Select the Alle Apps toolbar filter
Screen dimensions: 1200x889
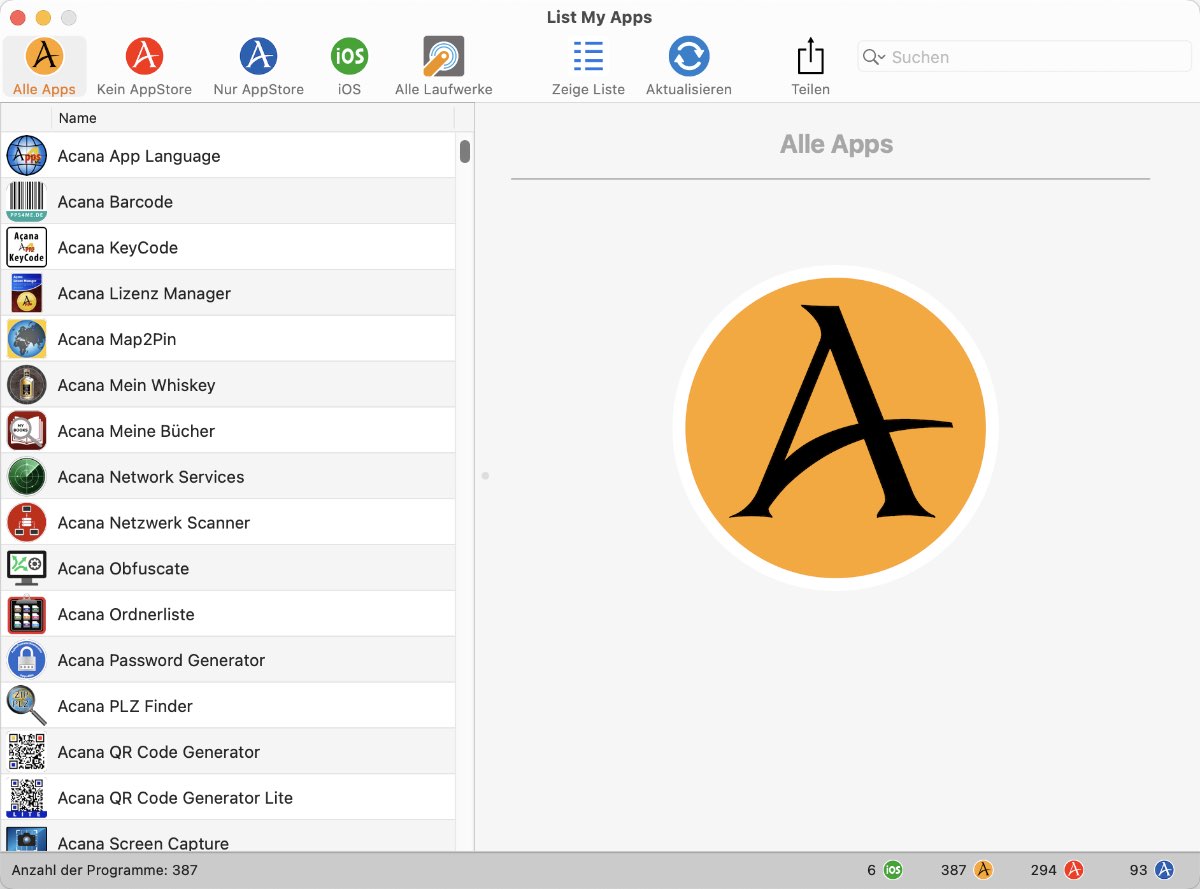45,67
